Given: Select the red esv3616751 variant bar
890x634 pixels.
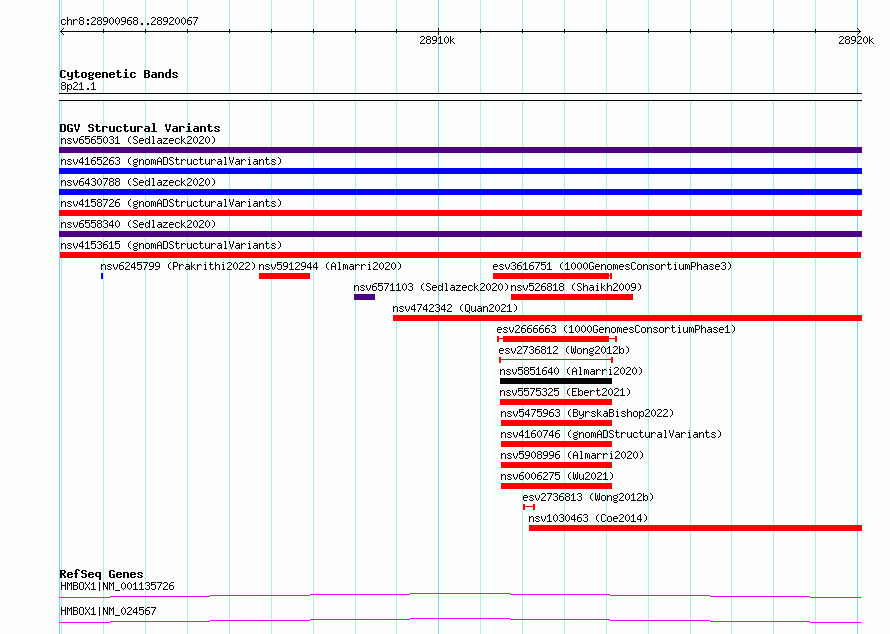Looking at the screenshot, I should 552,276.
